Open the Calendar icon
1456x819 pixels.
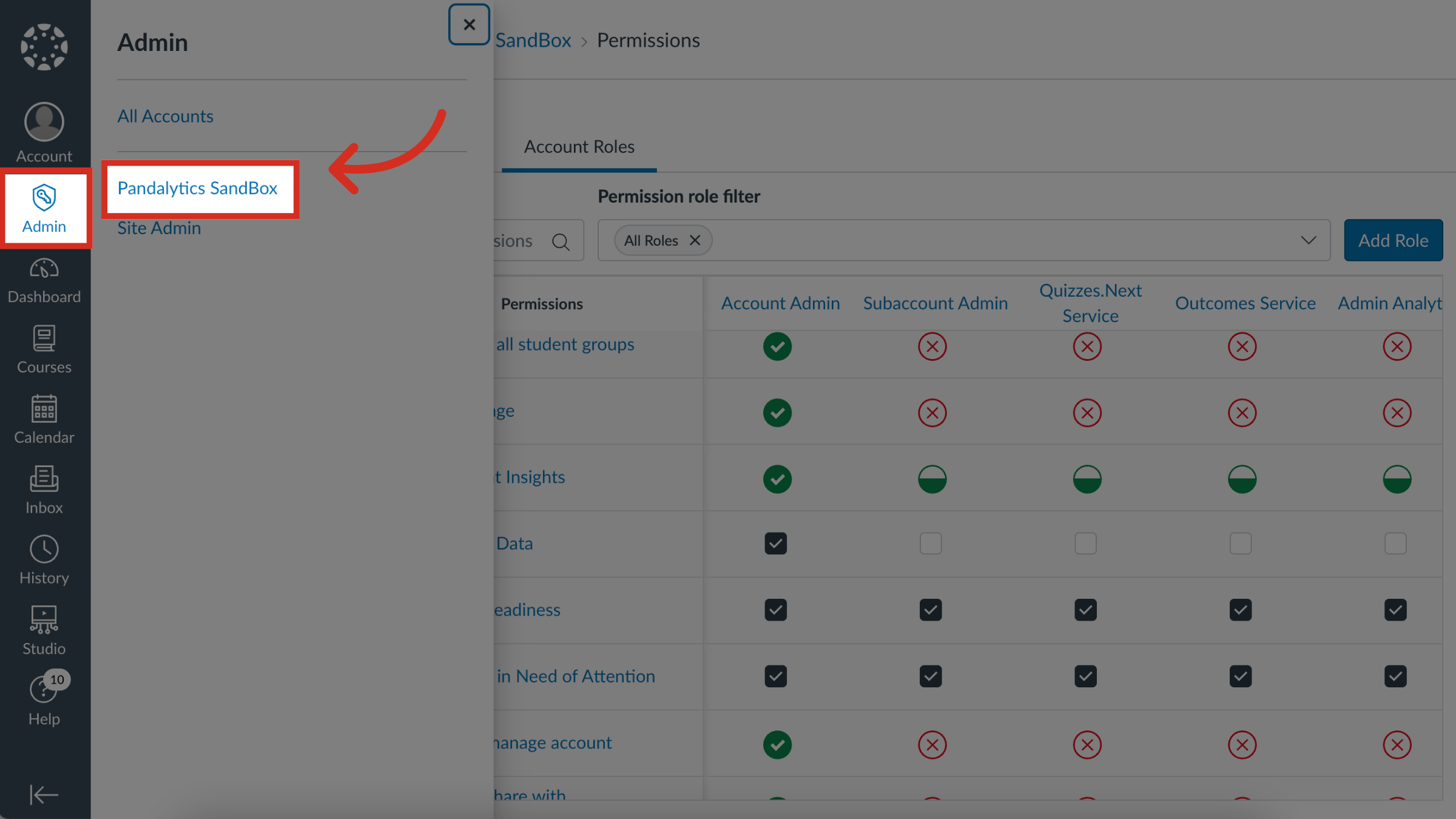pos(44,419)
